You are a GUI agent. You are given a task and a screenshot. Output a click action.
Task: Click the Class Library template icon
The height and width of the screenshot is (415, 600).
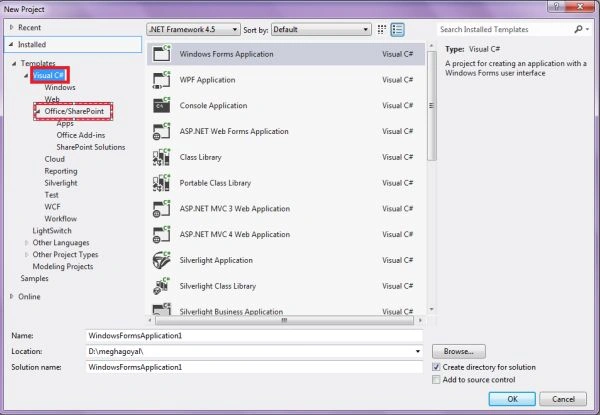161,157
